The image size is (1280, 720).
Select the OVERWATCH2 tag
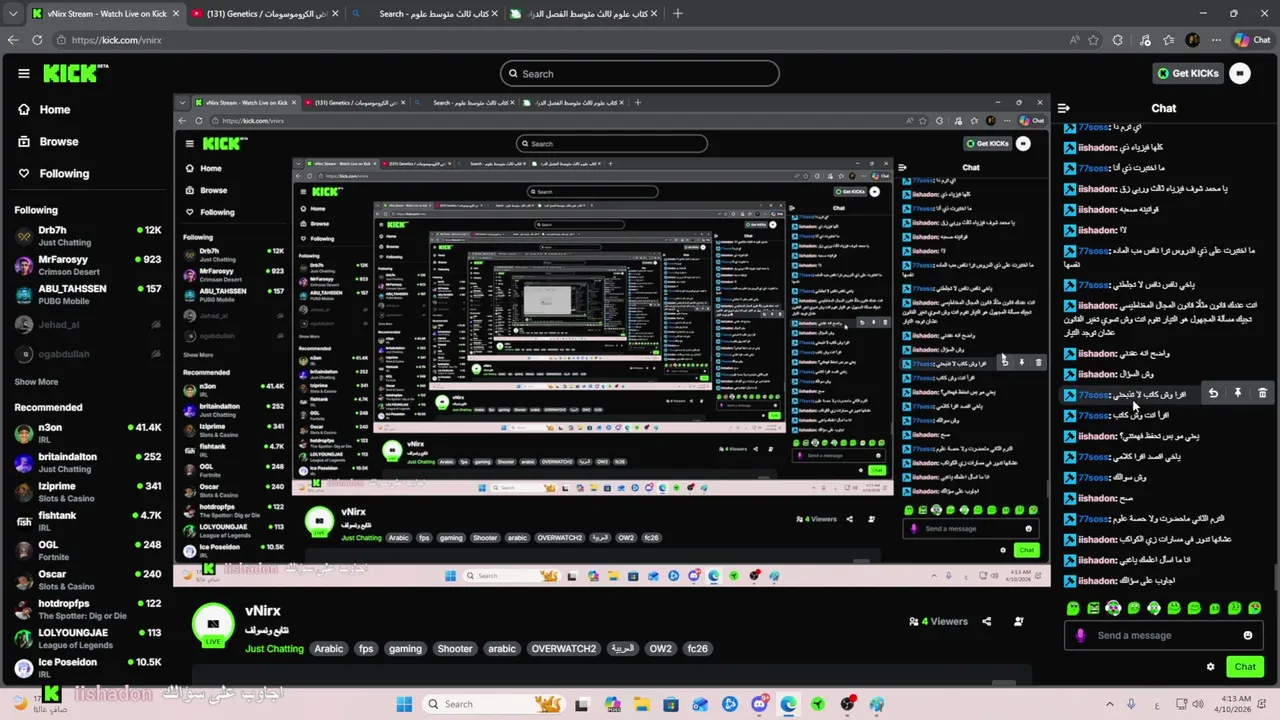(x=563, y=649)
